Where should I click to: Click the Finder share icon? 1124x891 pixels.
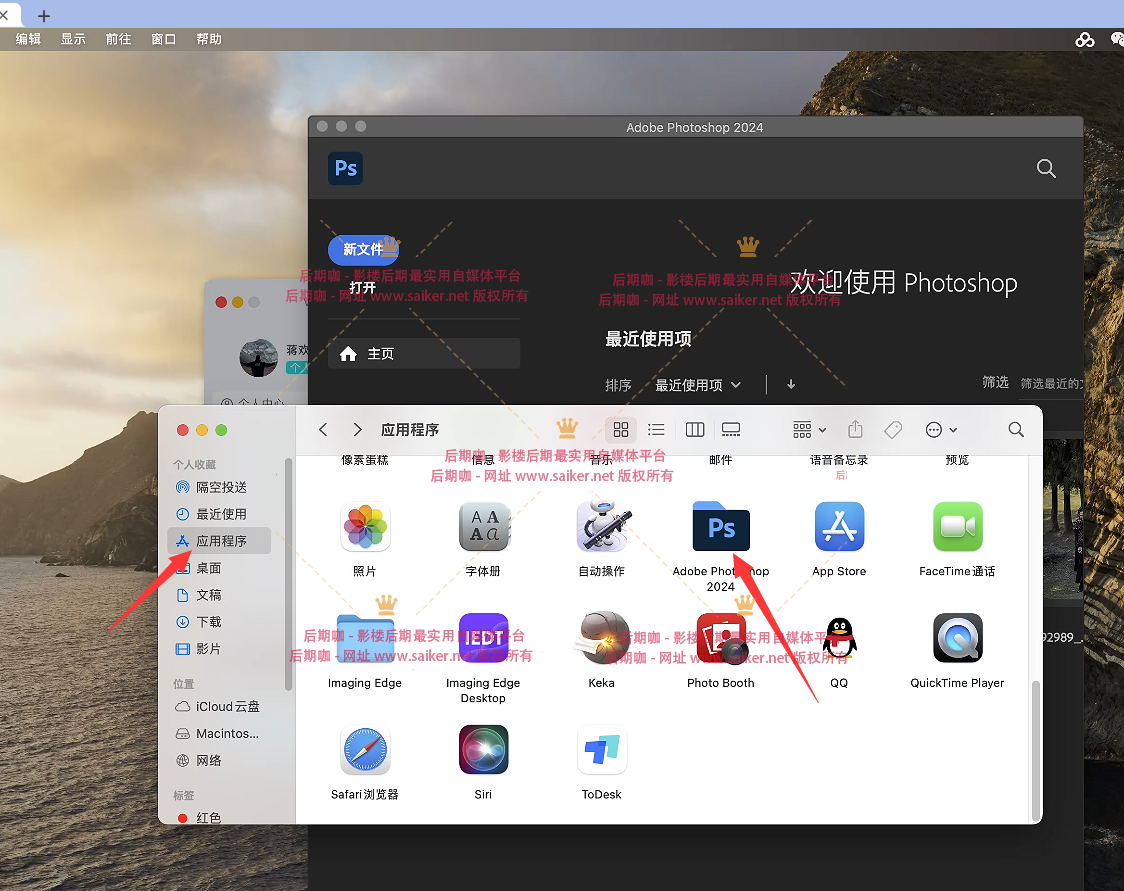[x=855, y=429]
